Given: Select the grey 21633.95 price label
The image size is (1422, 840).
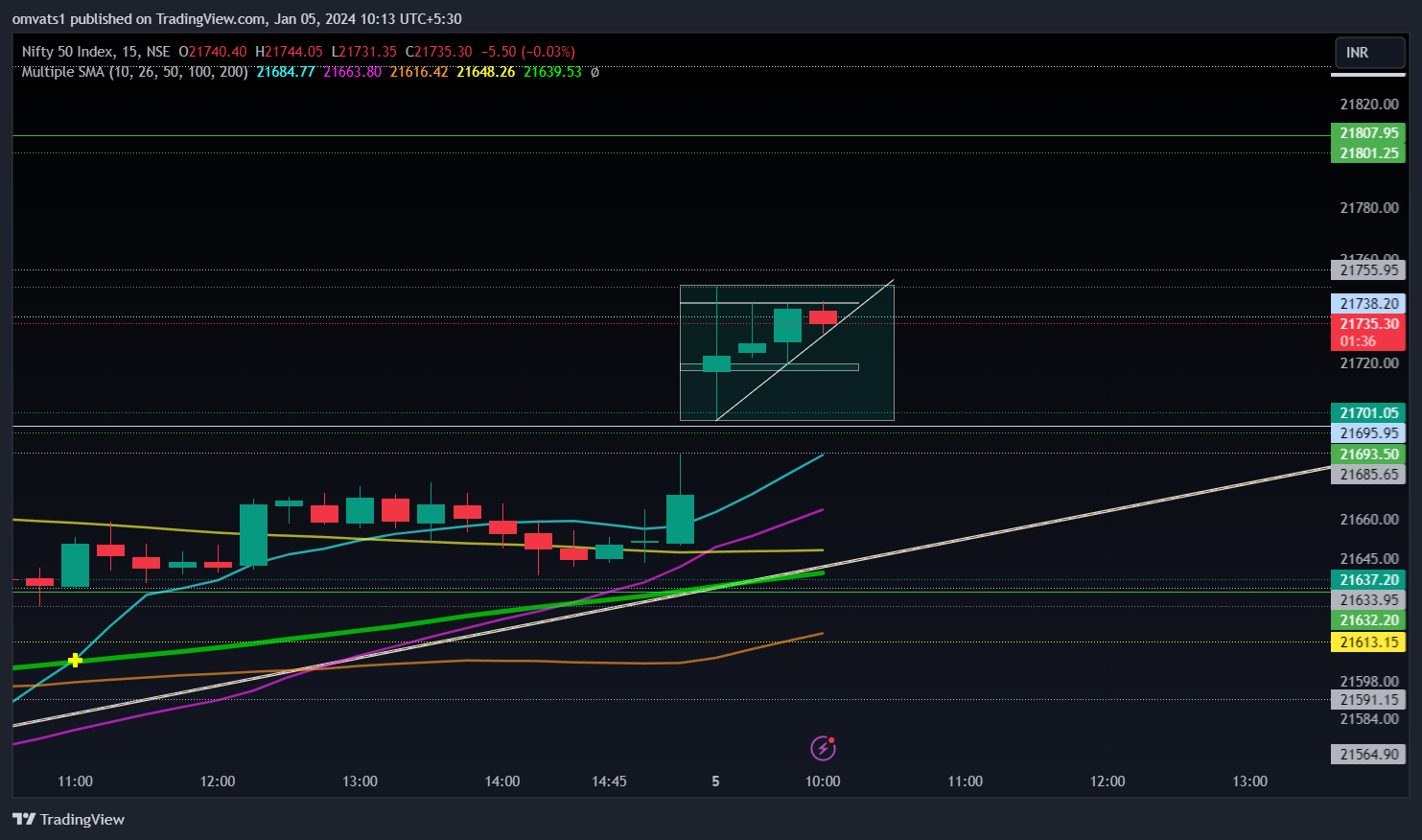Looking at the screenshot, I should tap(1368, 600).
